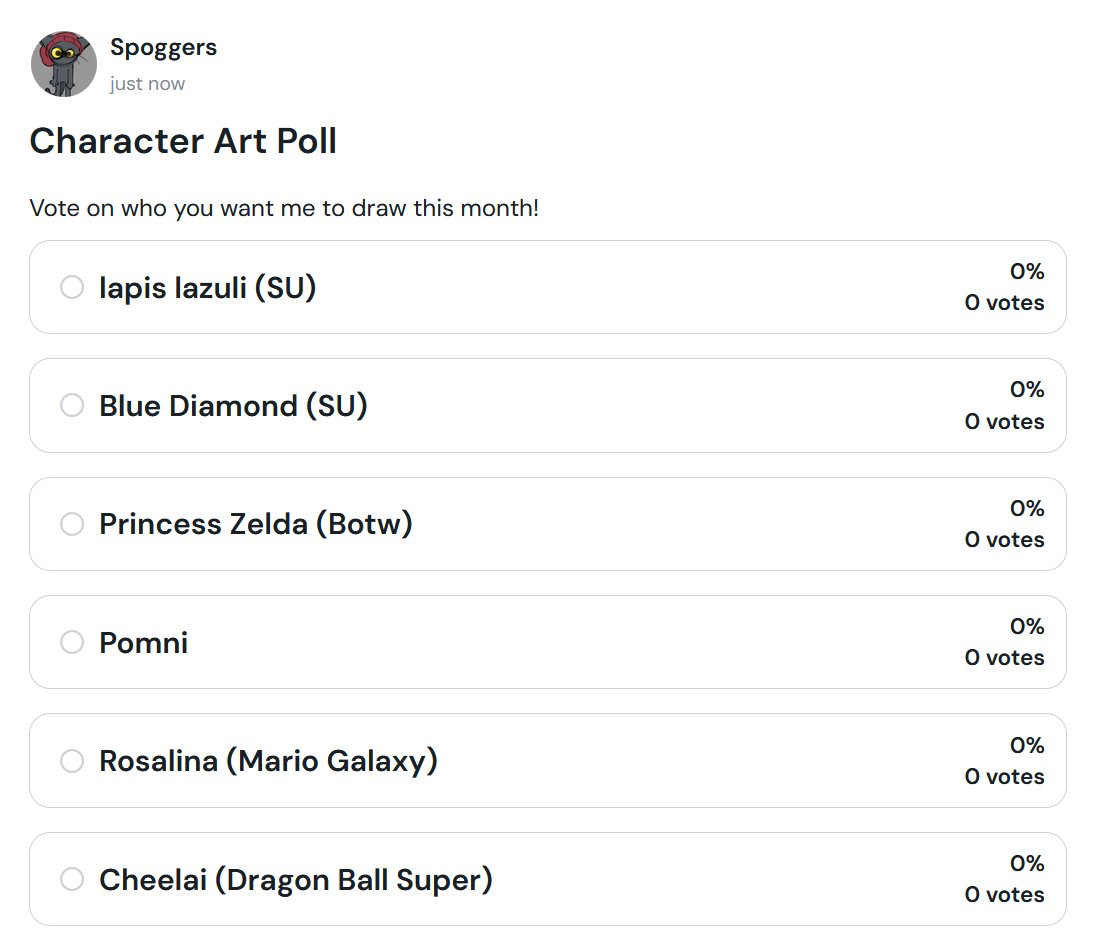Click the 'Rosalina (Mario Galaxy)' option text
Viewport: 1093px width, 942px height.
(x=268, y=761)
